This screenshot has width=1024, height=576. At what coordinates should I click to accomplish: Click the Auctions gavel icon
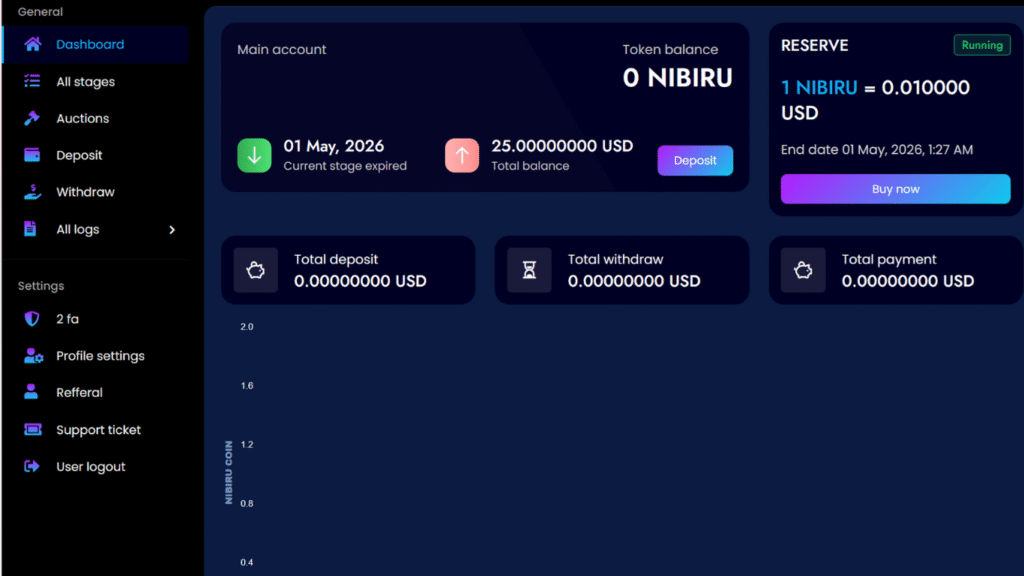pyautogui.click(x=33, y=118)
